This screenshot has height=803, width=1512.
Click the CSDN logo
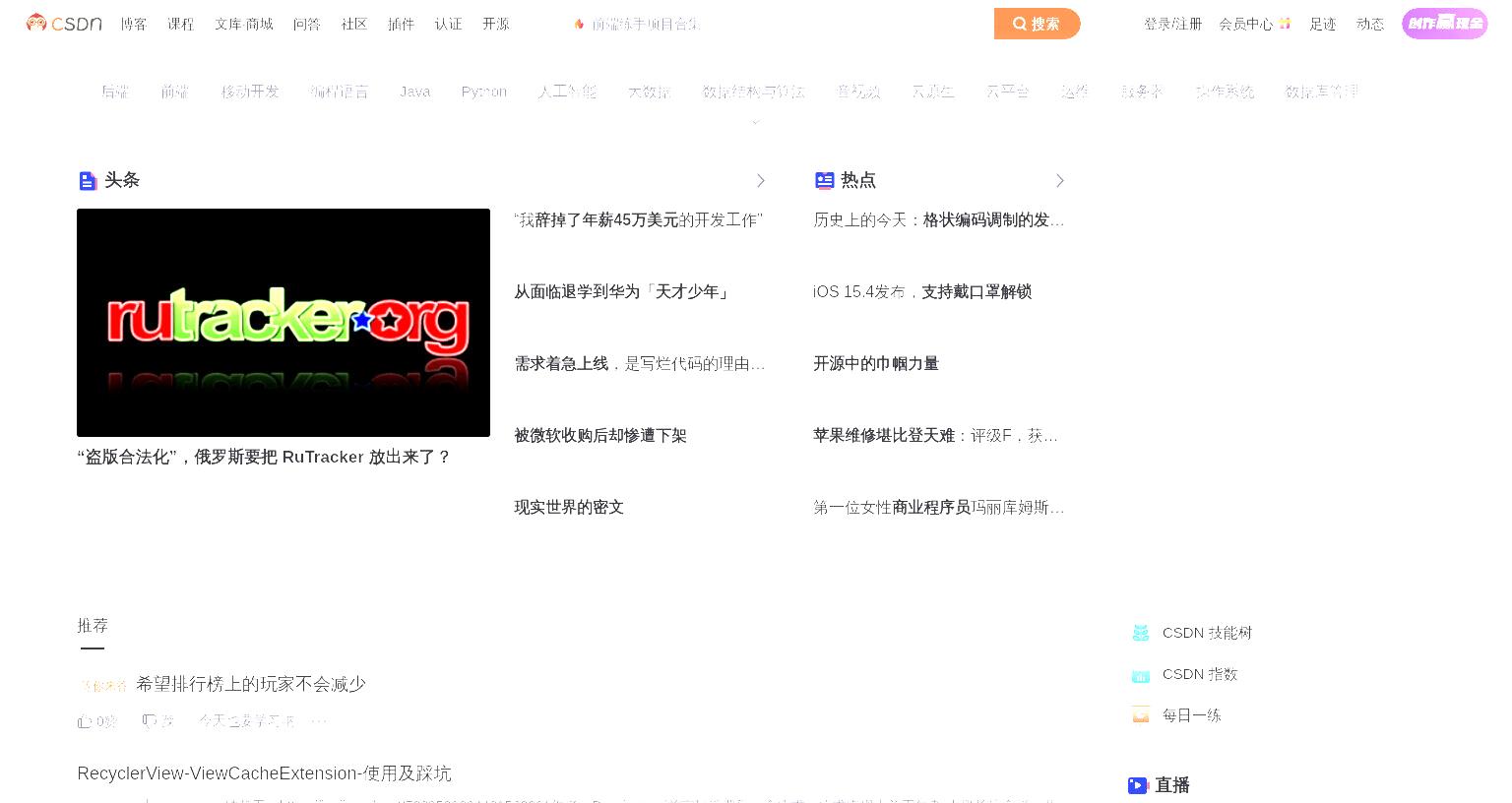(64, 23)
